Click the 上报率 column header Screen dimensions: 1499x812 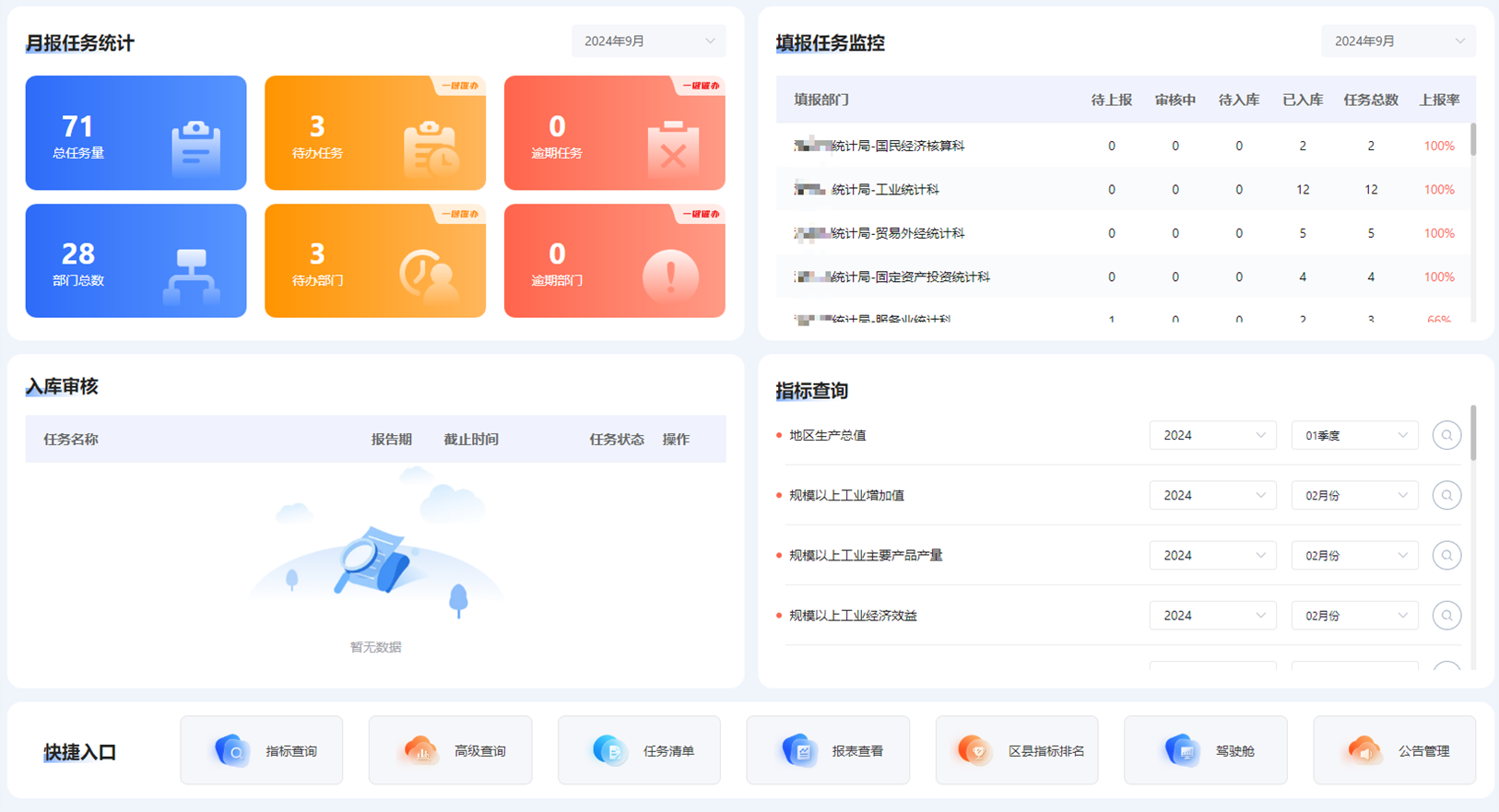[1439, 100]
